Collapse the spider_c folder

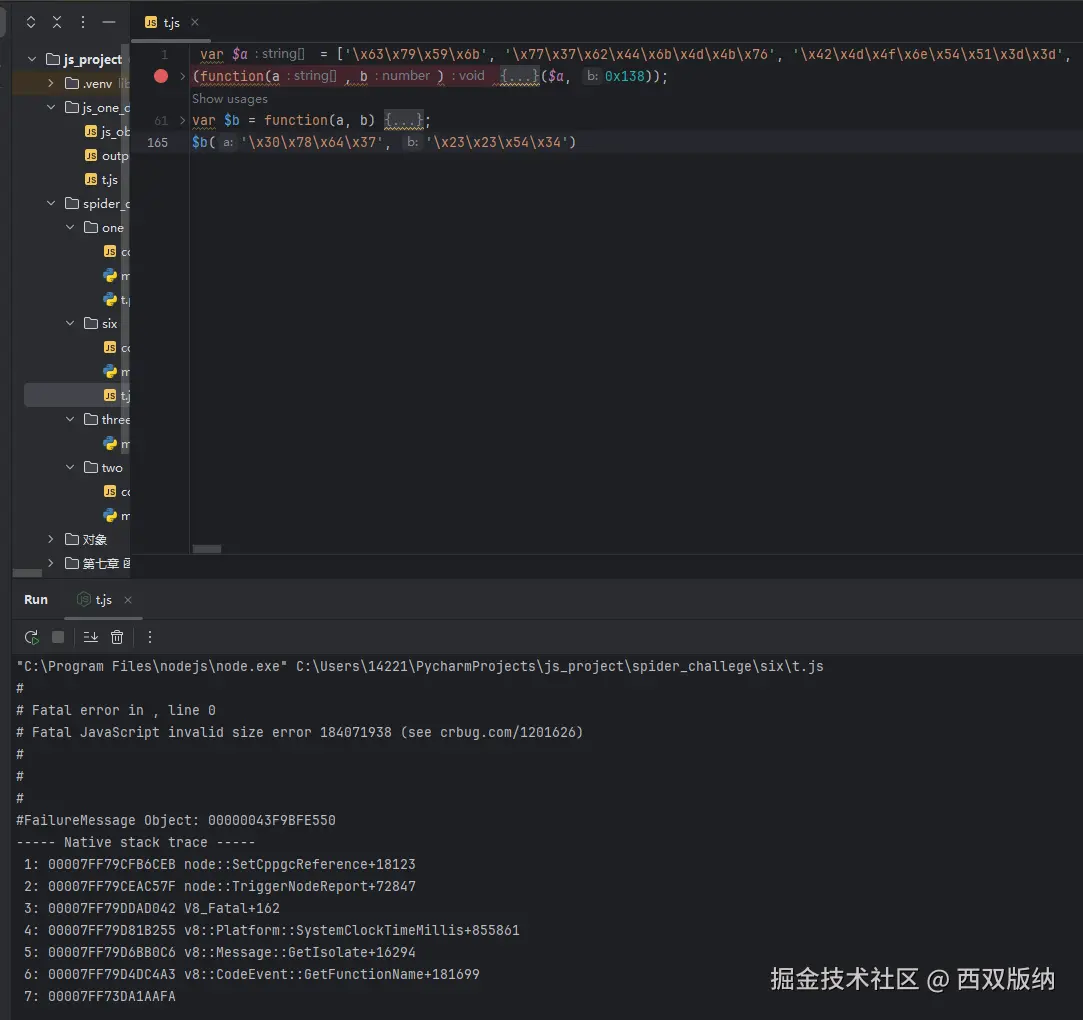(50, 203)
